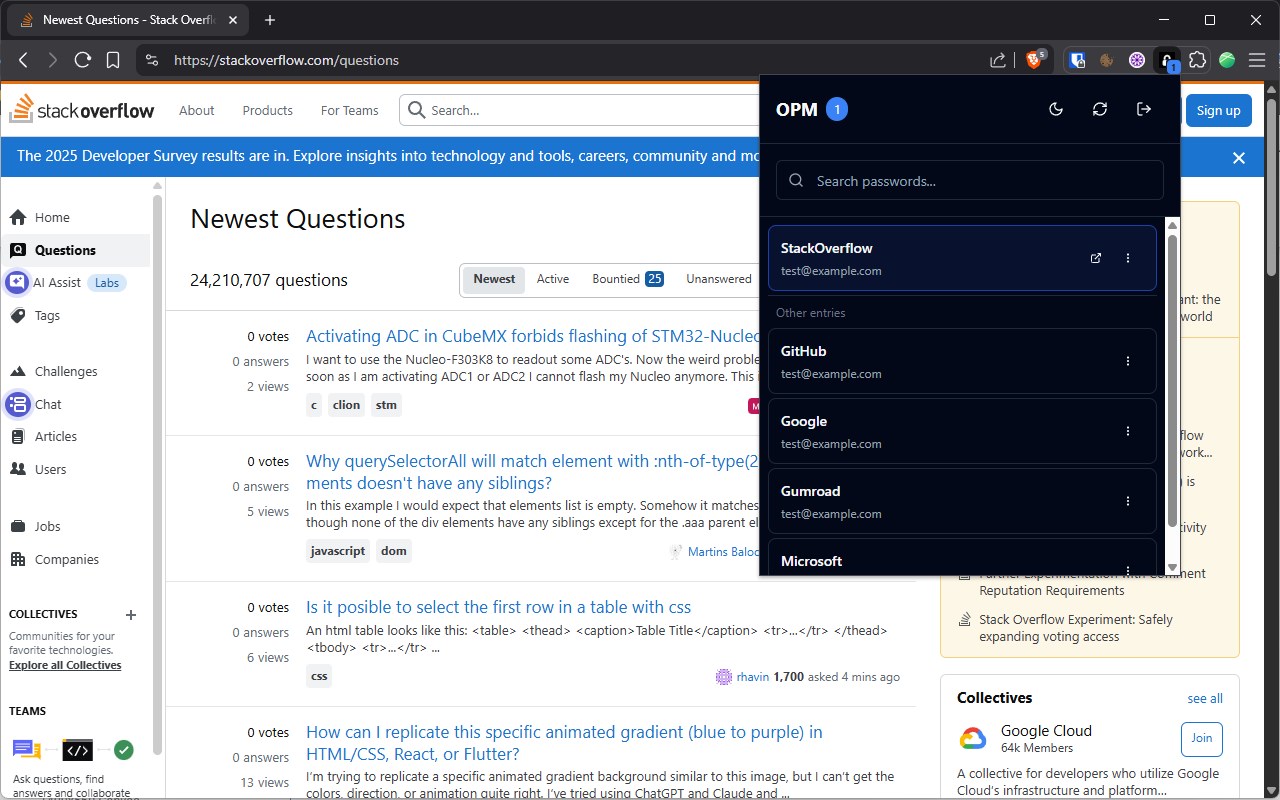Screen dimensions: 1280x800
Task: Click the OPM entry count badge
Action: coord(837,109)
